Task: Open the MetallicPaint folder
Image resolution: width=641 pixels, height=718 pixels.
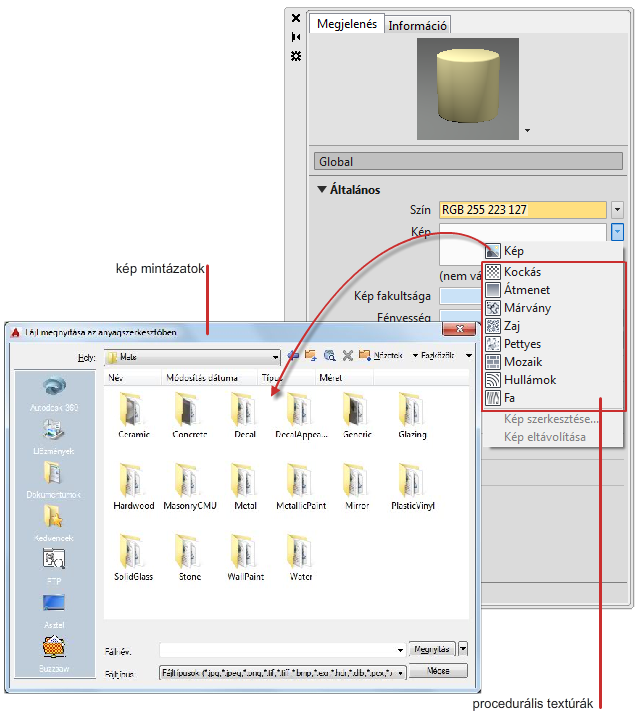Action: [x=301, y=487]
